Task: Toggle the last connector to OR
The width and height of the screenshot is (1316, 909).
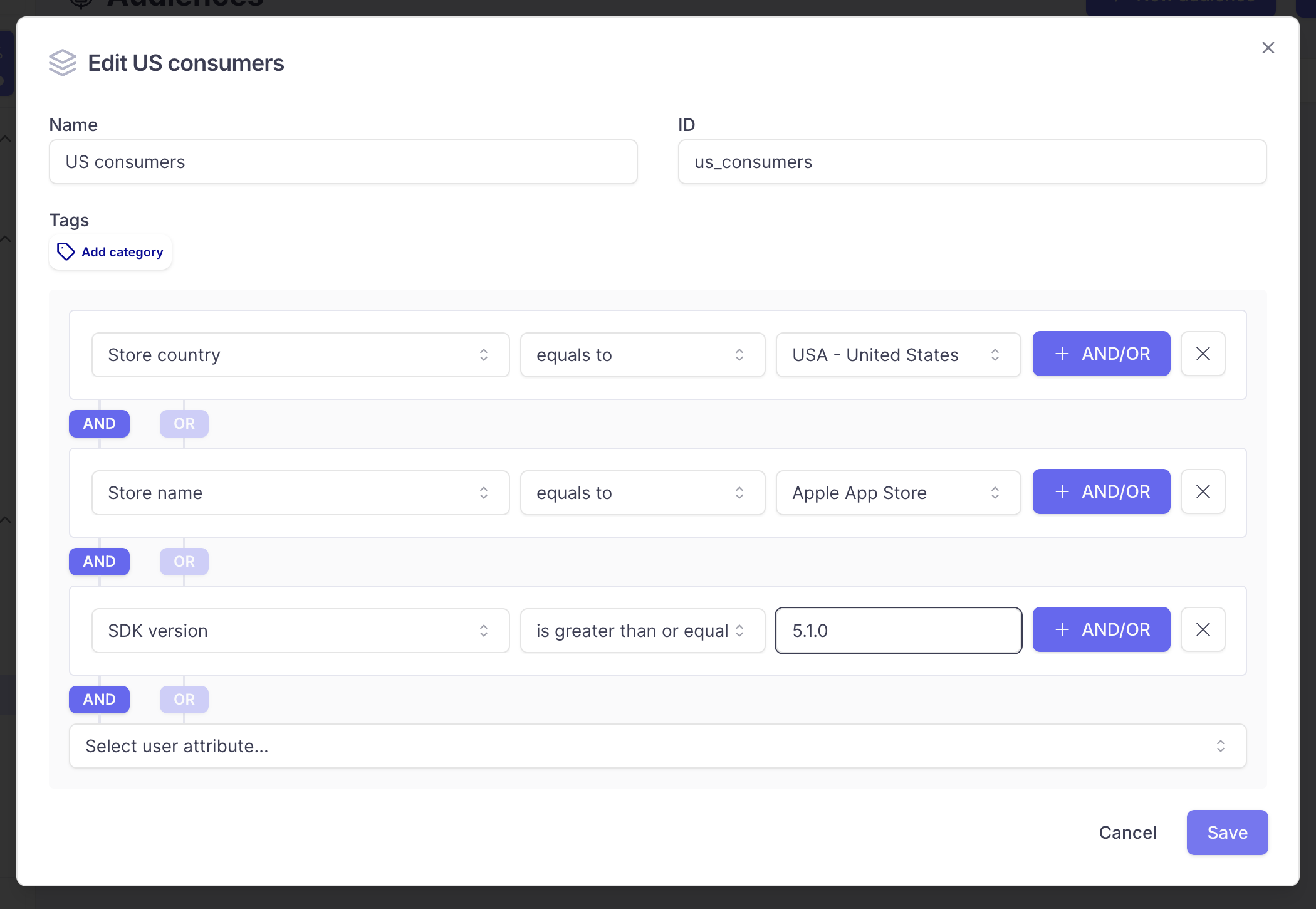Action: (184, 700)
